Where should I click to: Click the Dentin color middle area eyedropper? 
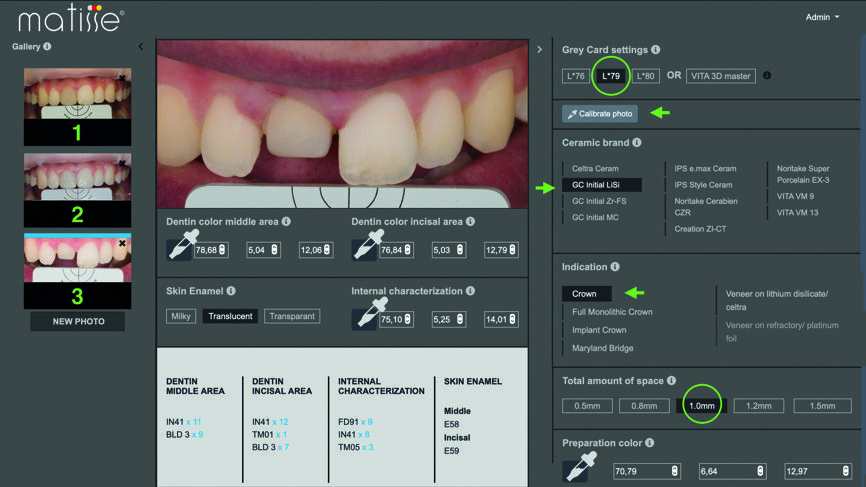point(180,246)
